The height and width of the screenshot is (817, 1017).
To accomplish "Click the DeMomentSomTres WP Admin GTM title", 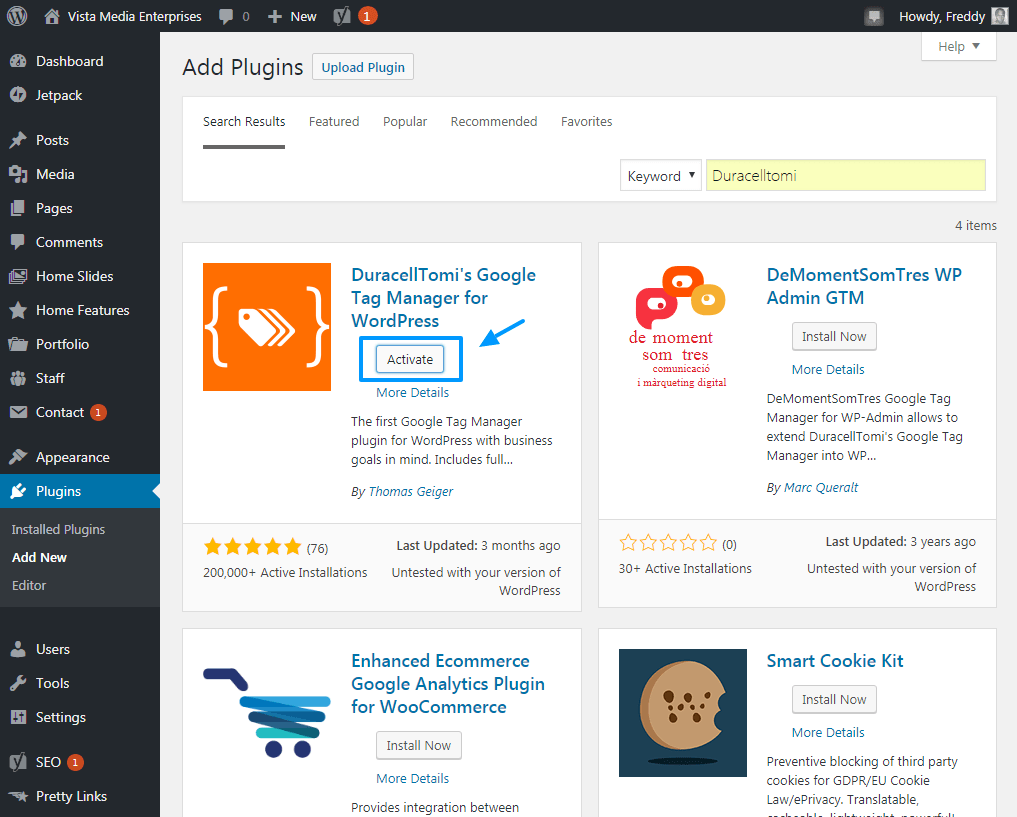I will [x=864, y=286].
